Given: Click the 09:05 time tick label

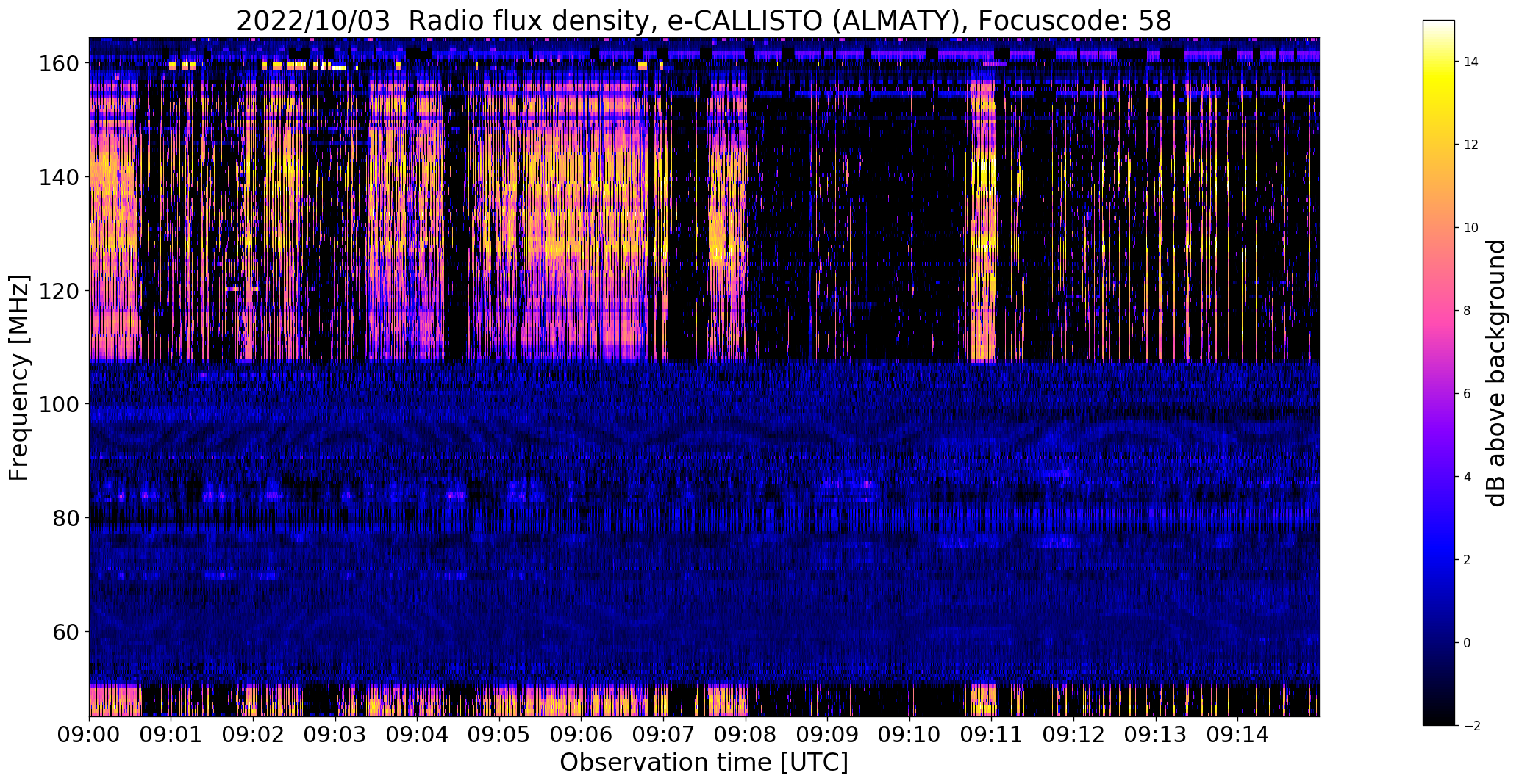Looking at the screenshot, I should (x=500, y=734).
